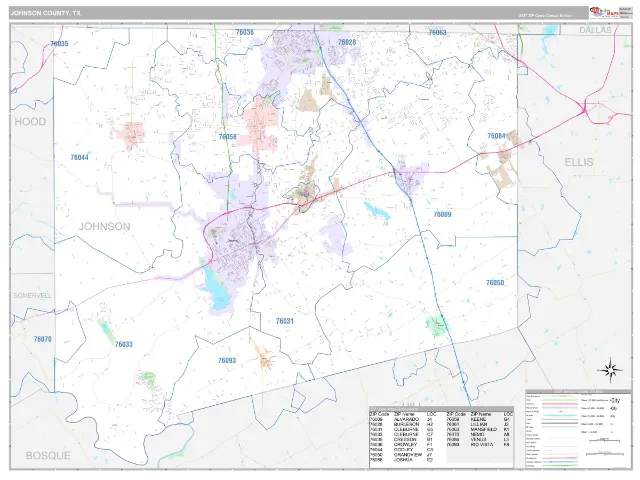Viewport: 640px width, 480px height.
Task: Click LILLIAN in the ZIP index table
Action: coord(479,424)
